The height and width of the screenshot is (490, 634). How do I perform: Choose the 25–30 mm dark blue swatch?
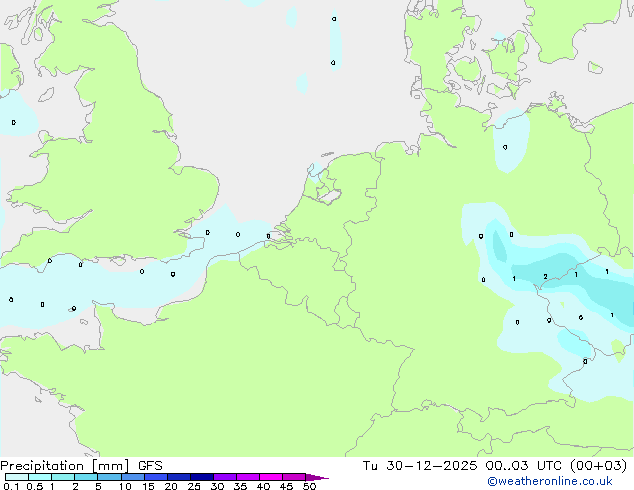(202, 477)
